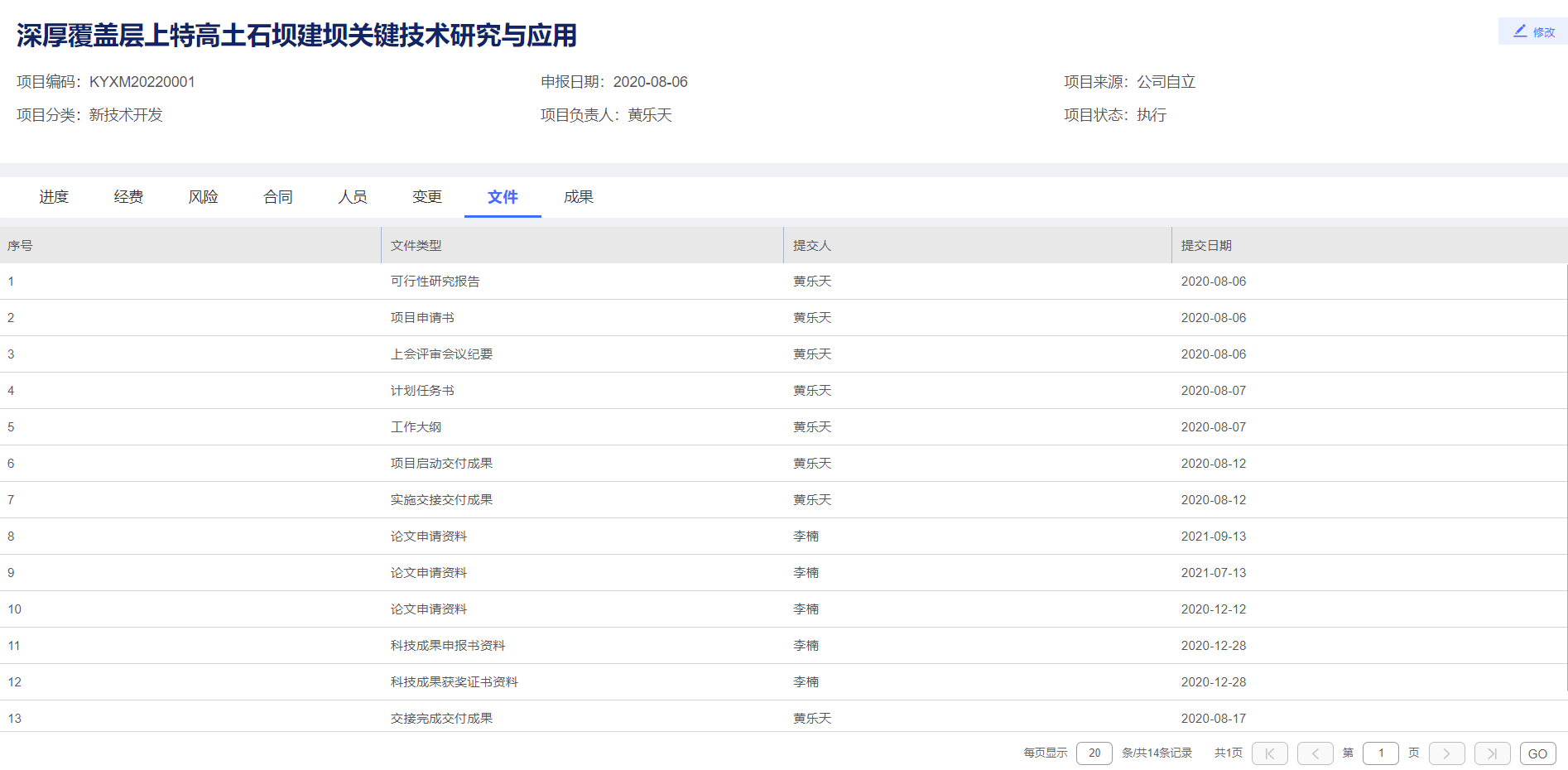This screenshot has width=1568, height=770.
Task: Click 项目状态 value 执行
Action: [1152, 115]
